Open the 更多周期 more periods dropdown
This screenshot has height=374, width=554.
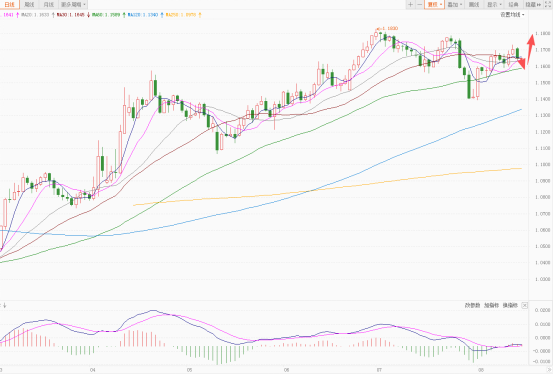coord(73,5)
